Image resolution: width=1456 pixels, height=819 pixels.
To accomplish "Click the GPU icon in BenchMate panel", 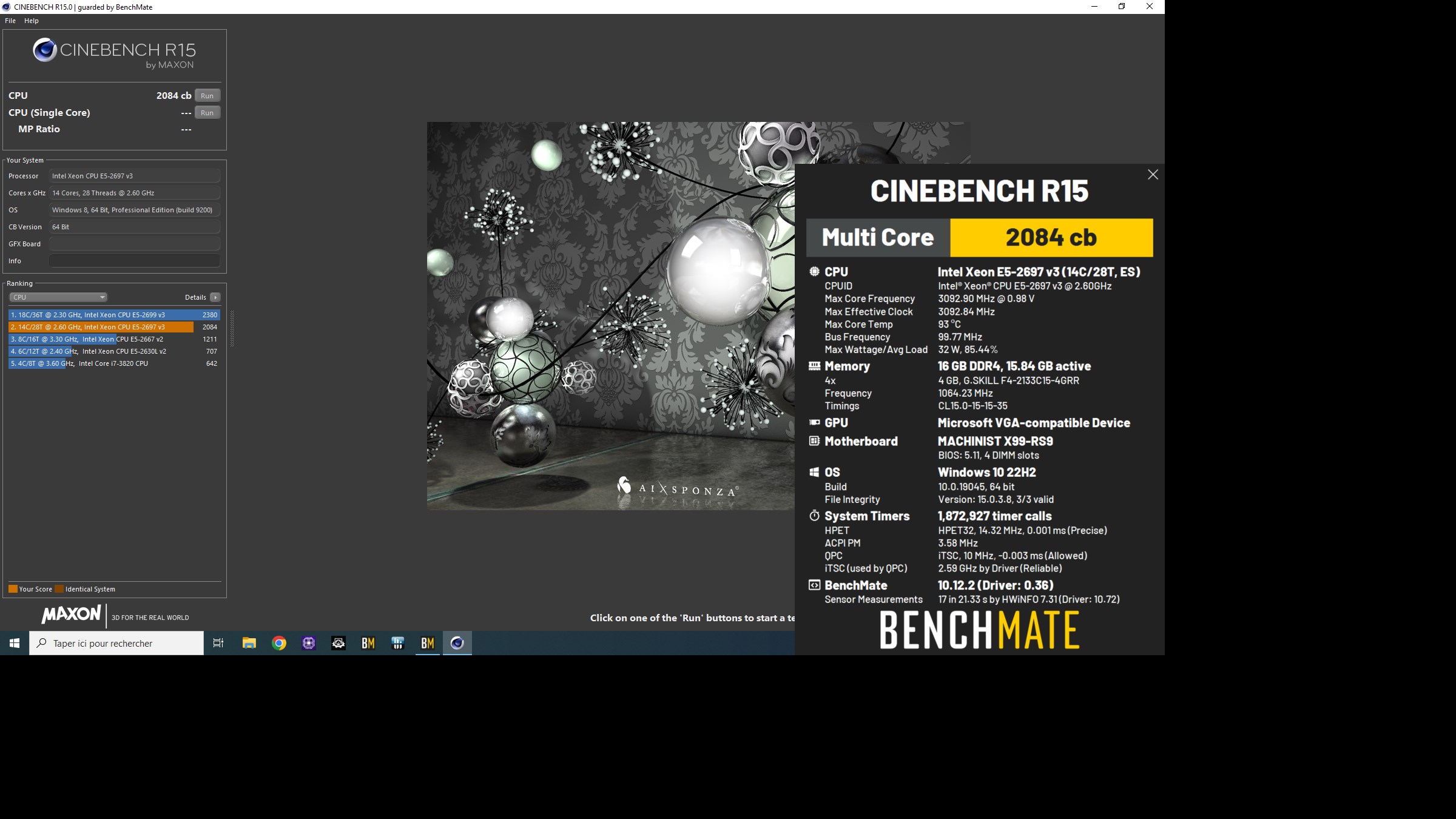I will (814, 422).
